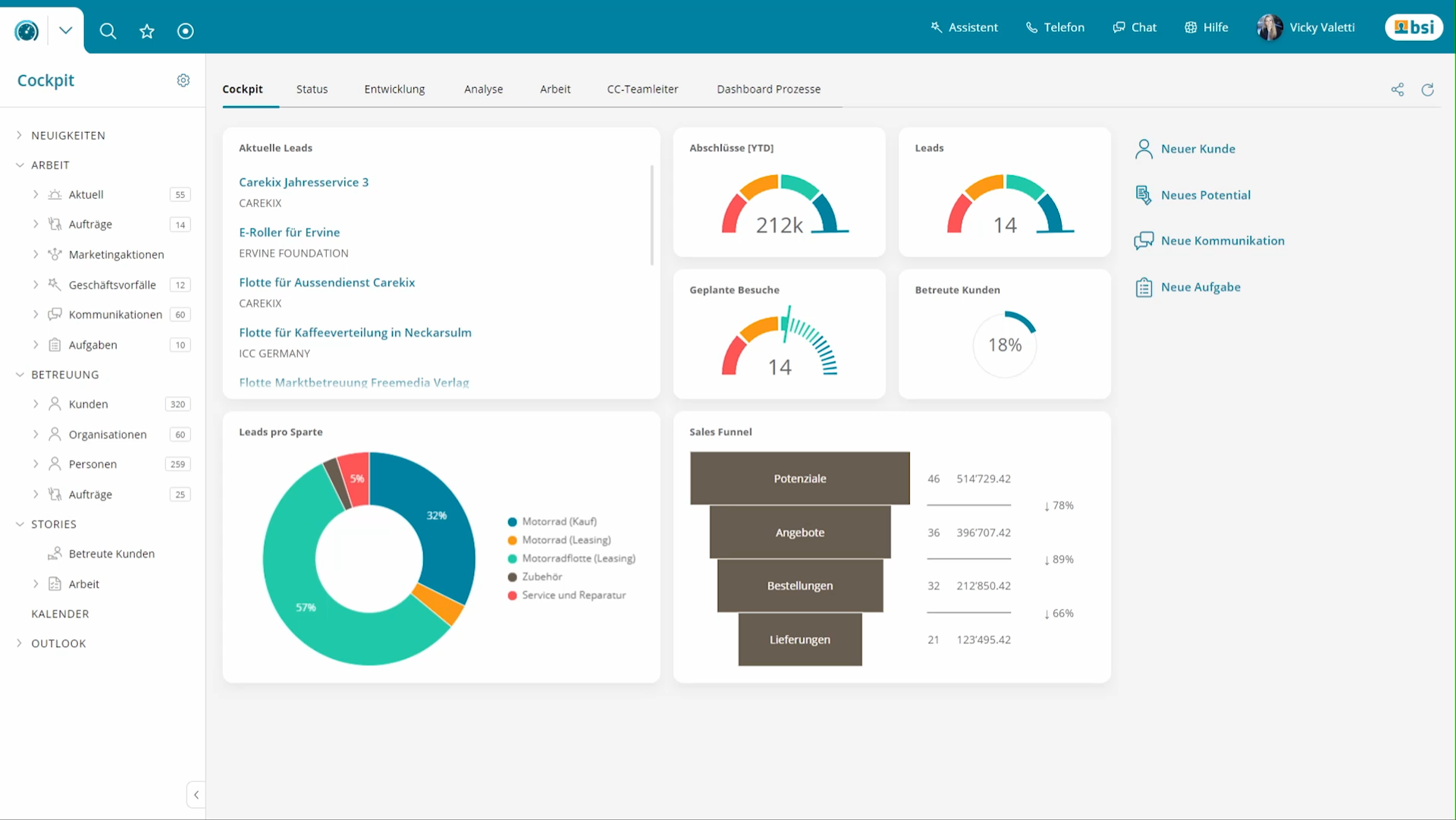Click the Aktuelle Leads list scrollbar
Image resolution: width=1456 pixels, height=820 pixels.
click(x=651, y=216)
